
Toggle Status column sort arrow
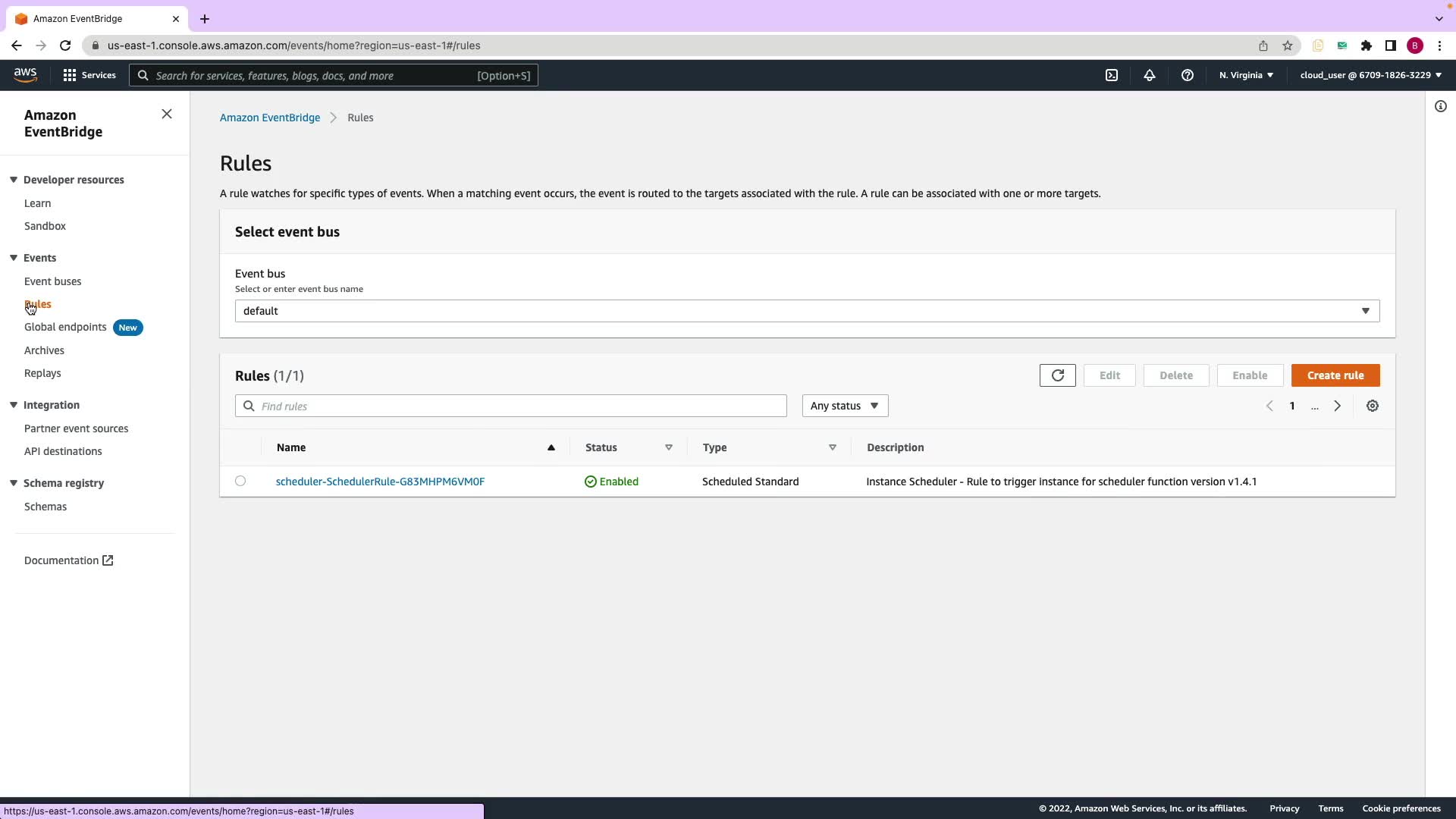click(x=668, y=447)
